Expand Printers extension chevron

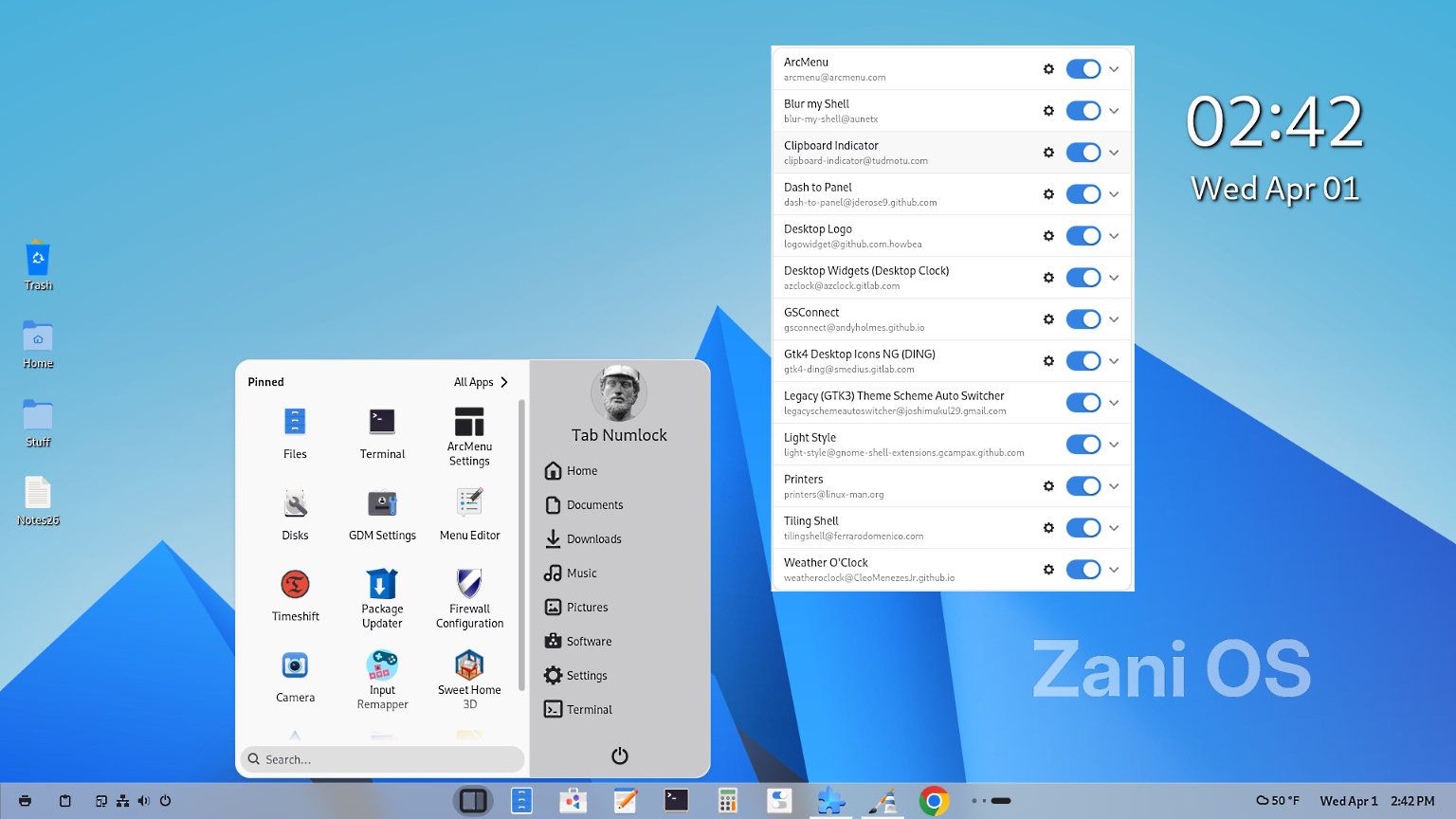[1114, 486]
